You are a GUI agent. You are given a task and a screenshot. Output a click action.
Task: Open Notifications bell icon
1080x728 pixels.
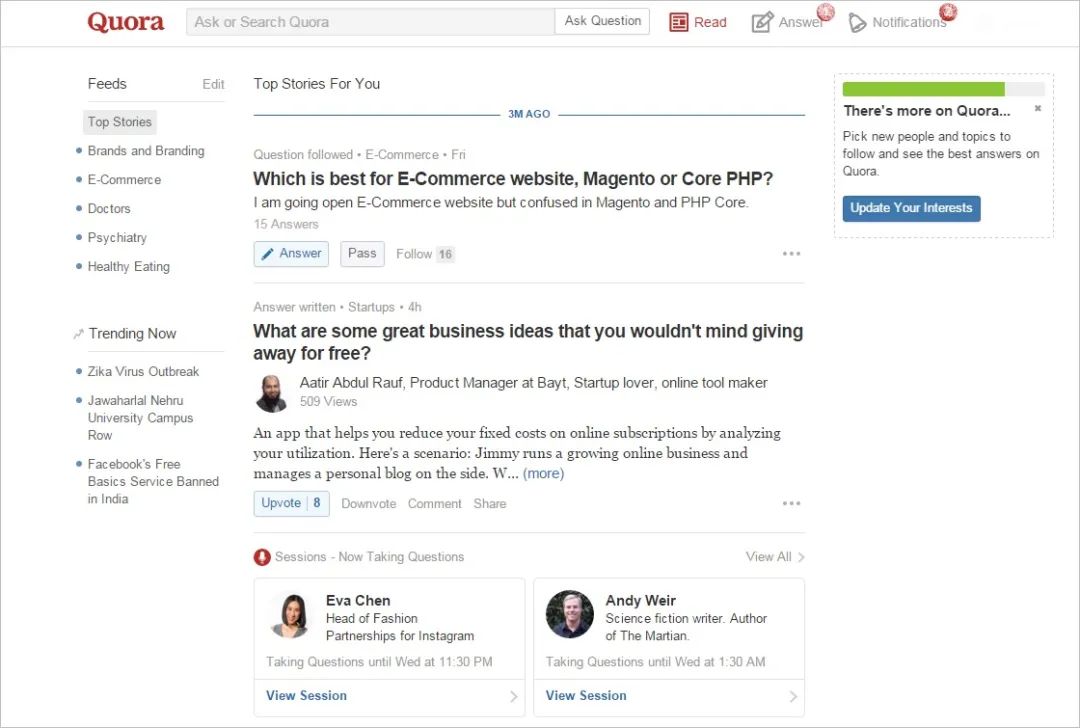tap(857, 23)
